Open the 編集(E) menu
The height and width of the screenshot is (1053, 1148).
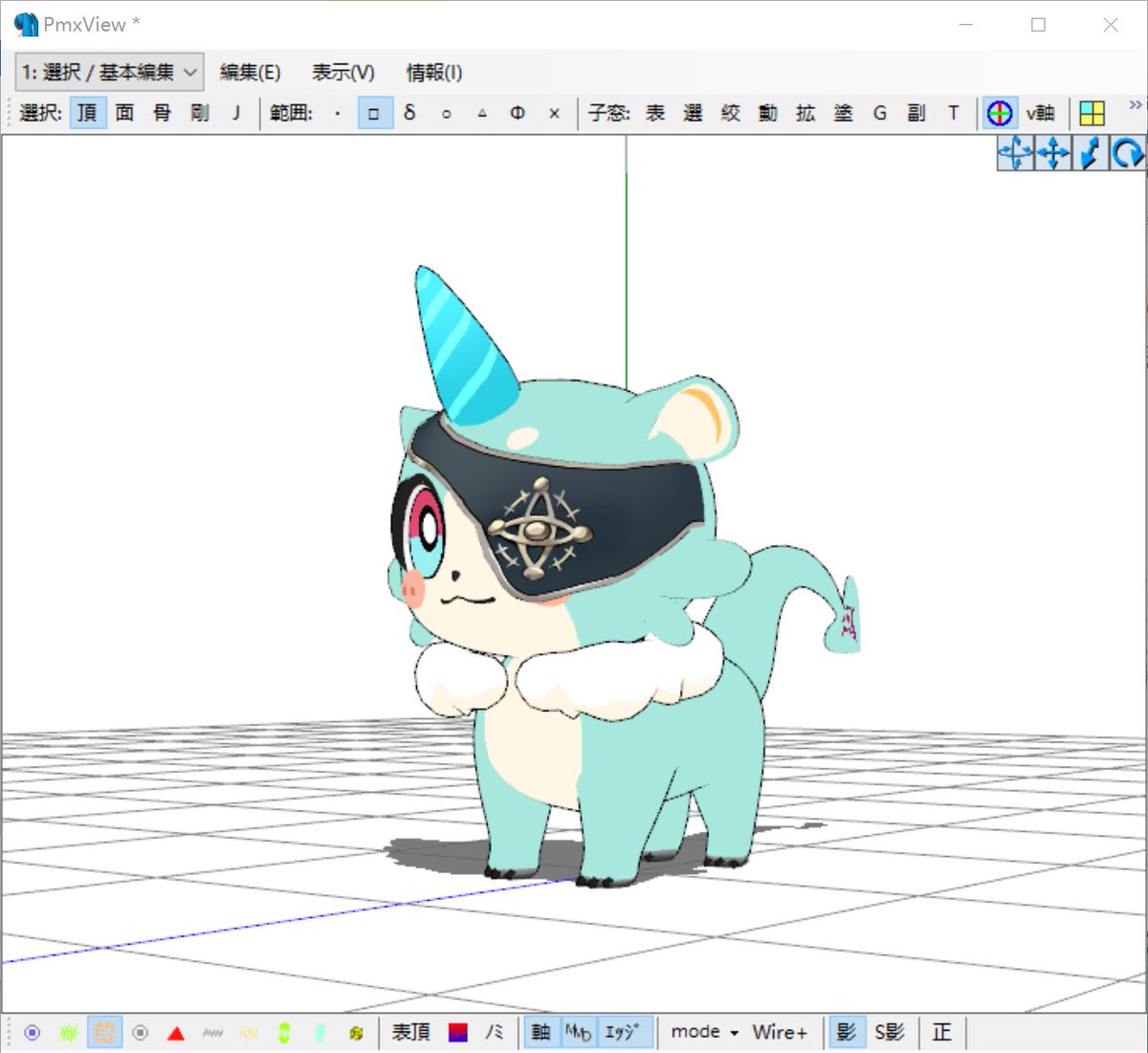coord(250,73)
